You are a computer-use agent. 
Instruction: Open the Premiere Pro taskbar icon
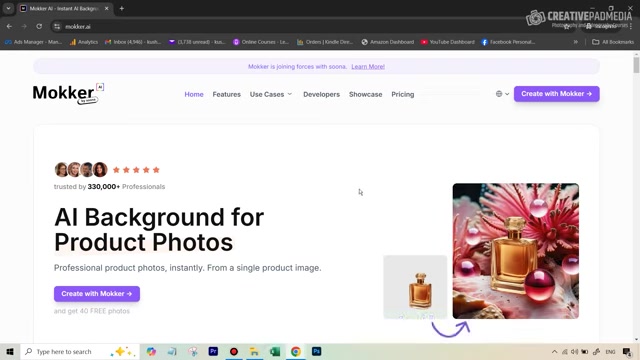point(213,351)
